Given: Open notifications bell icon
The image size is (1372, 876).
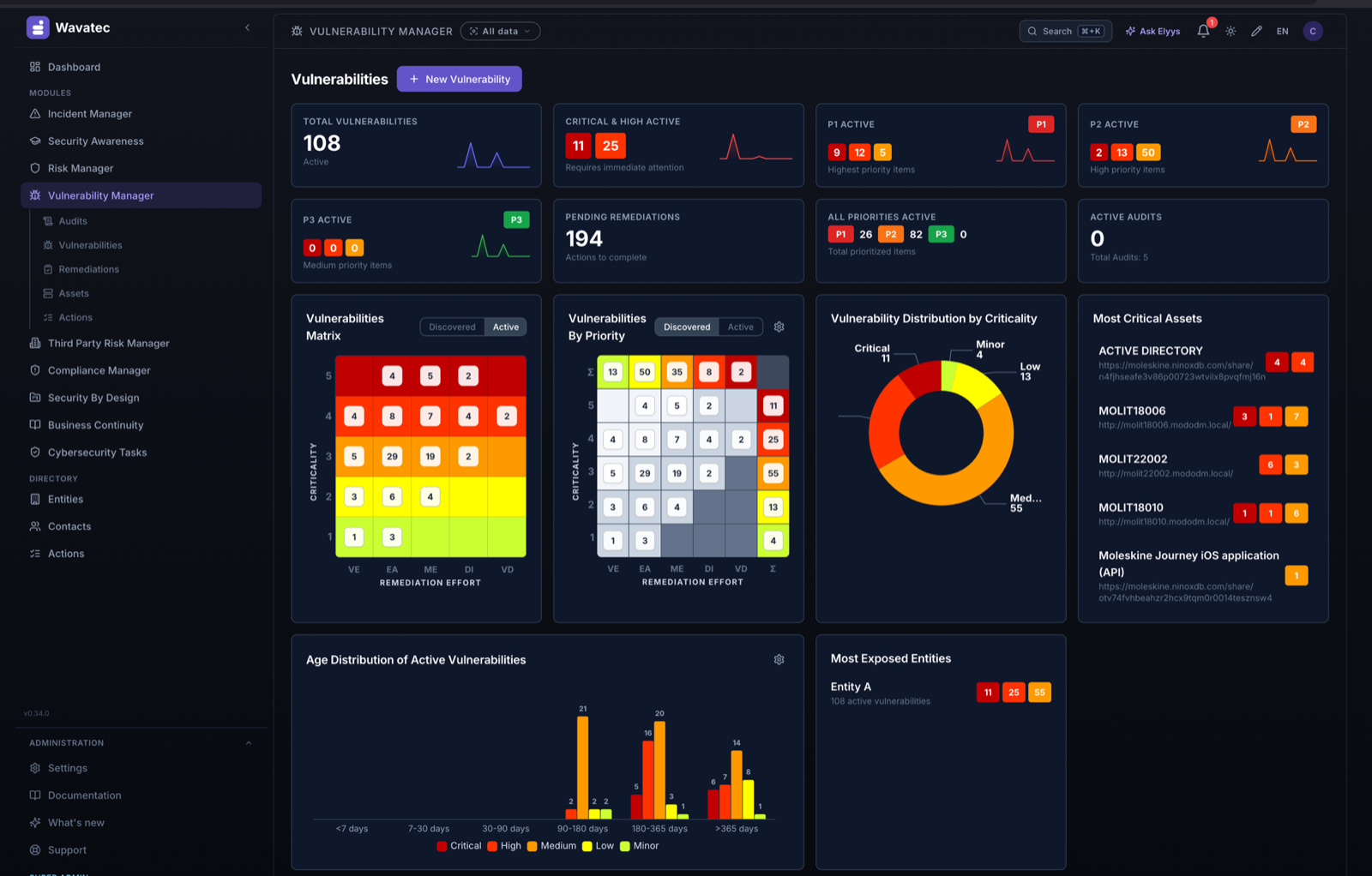Looking at the screenshot, I should (1203, 31).
